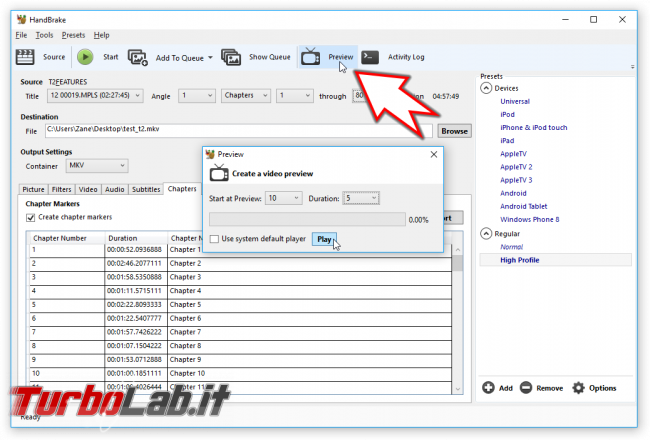Viewport: 650px width, 440px height.
Task: Select the iPhone & iPod touch preset
Action: point(534,127)
